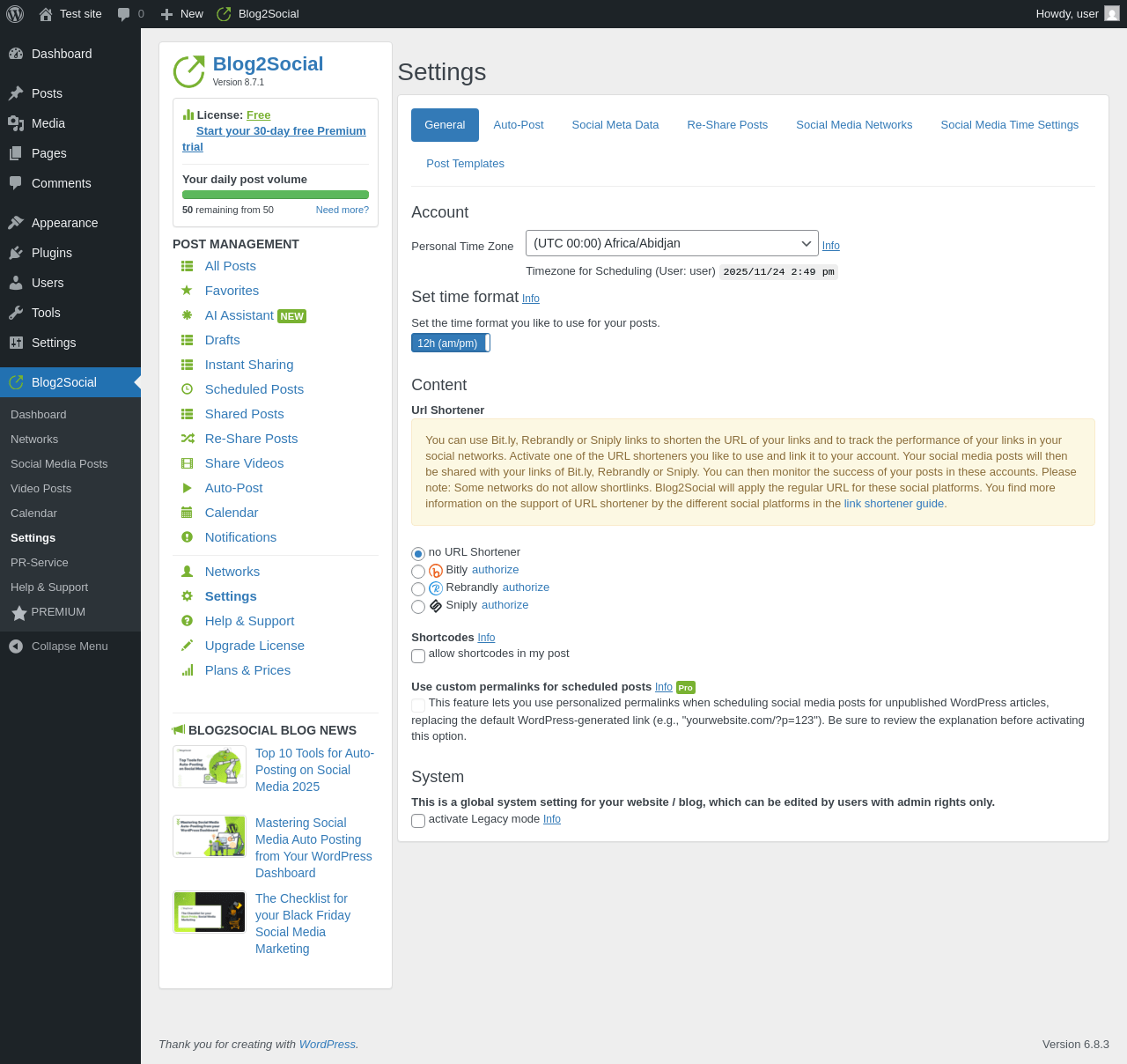This screenshot has height=1064, width=1127.
Task: Click the Auto-Post play icon
Action: coord(187,488)
